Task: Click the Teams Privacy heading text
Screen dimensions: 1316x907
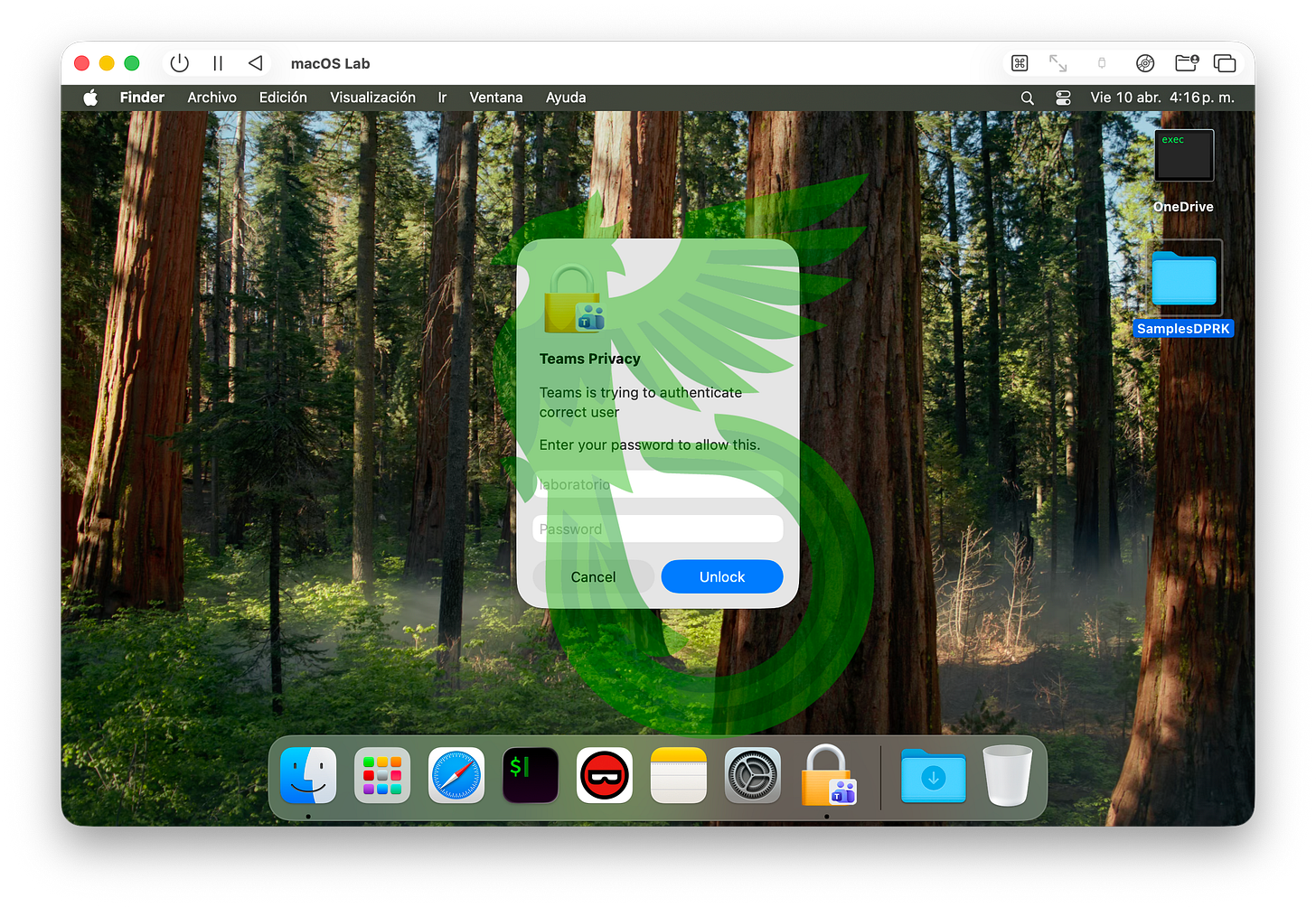Action: 589,359
